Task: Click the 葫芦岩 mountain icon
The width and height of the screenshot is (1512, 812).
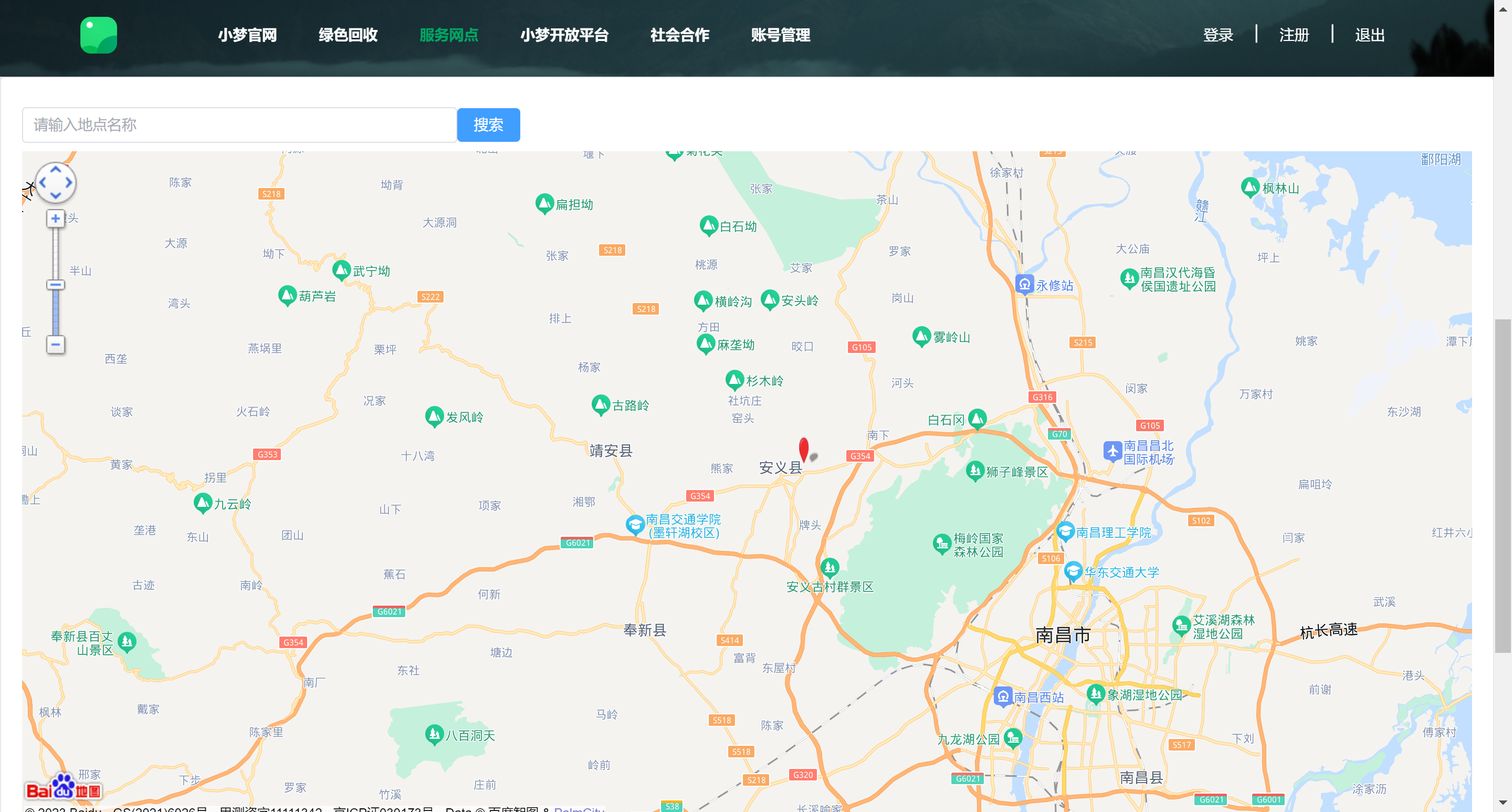Action: pyautogui.click(x=287, y=295)
